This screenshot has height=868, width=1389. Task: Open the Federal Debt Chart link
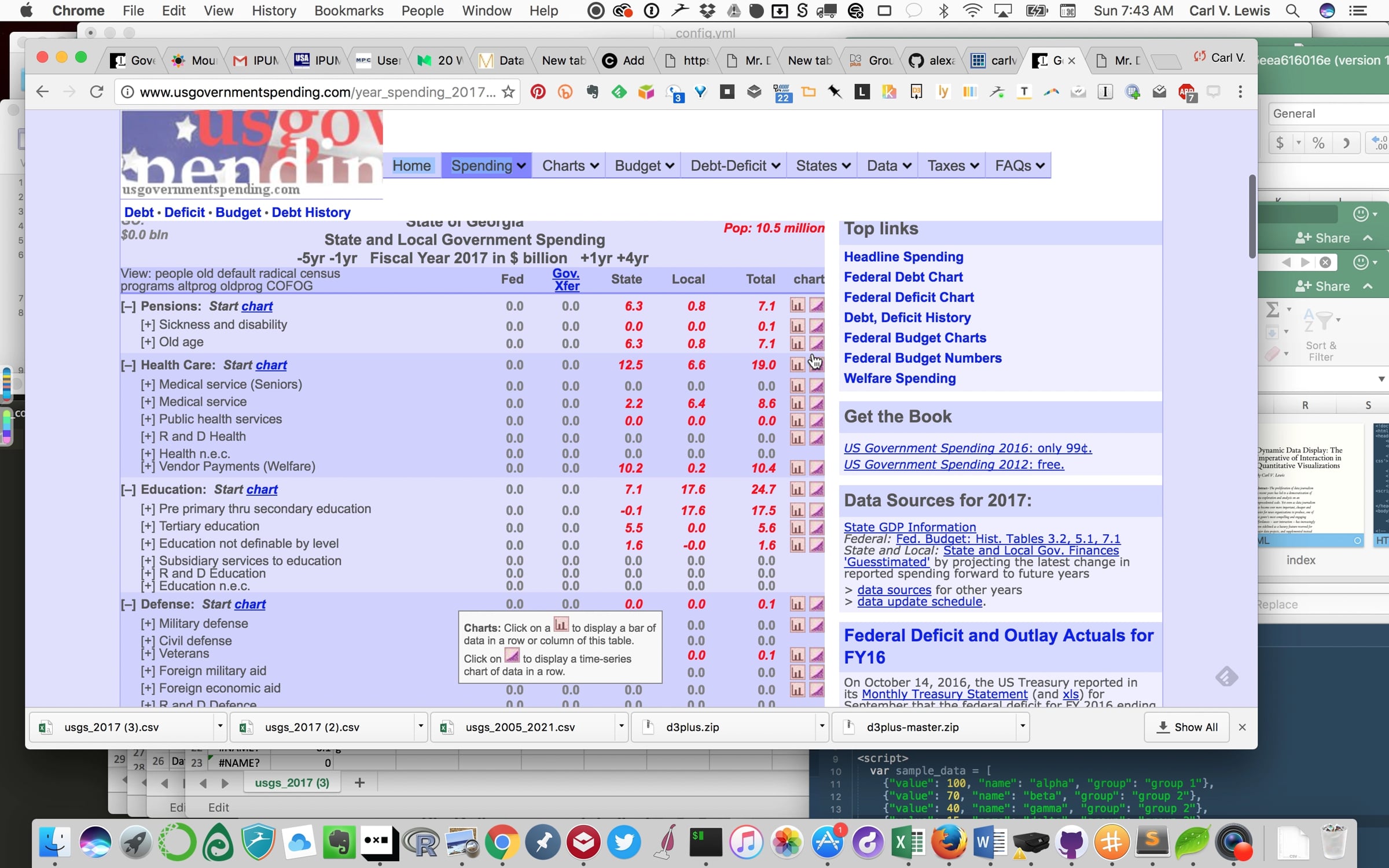click(903, 277)
